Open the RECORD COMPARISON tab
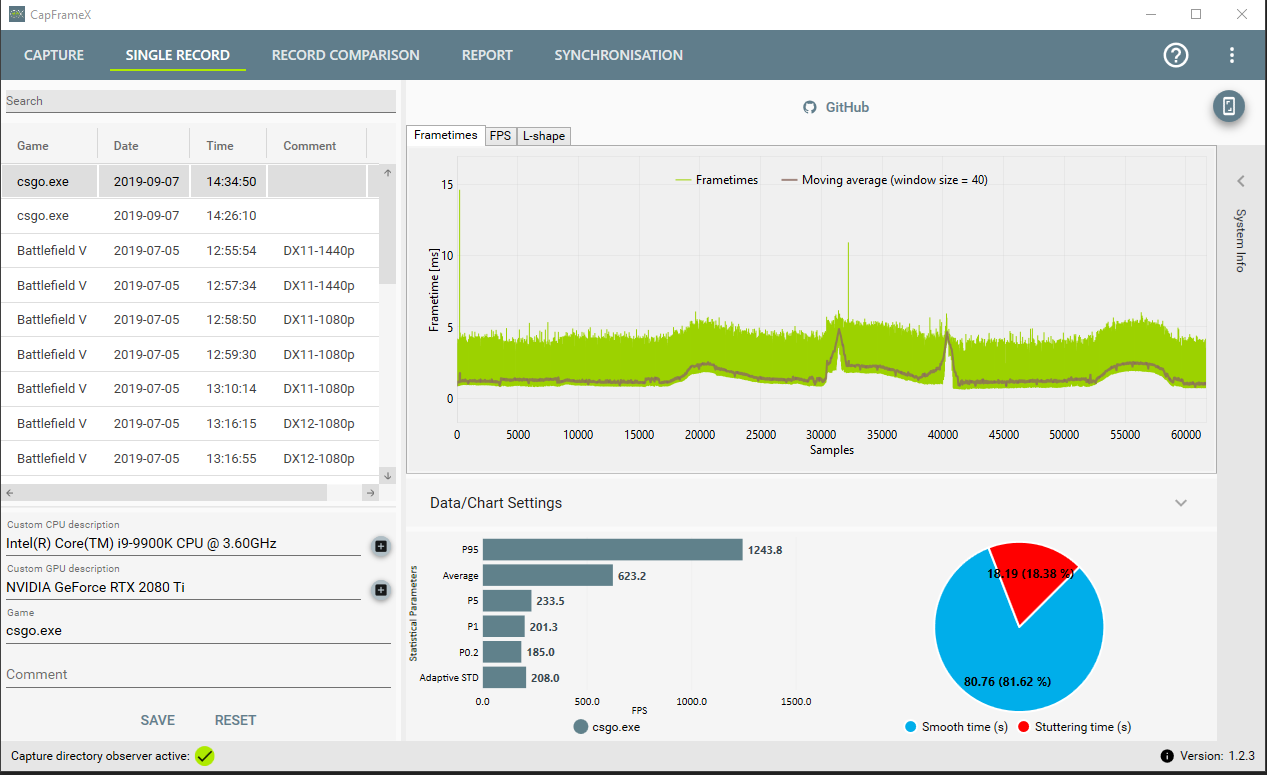 click(x=346, y=55)
